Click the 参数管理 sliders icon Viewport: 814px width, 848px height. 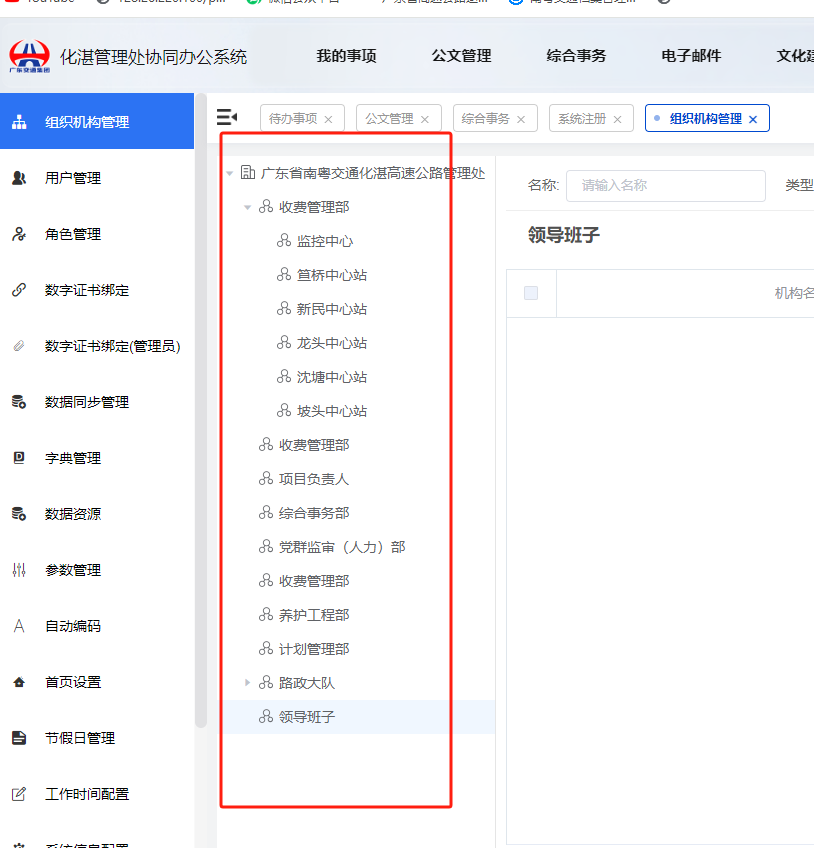tap(19, 570)
